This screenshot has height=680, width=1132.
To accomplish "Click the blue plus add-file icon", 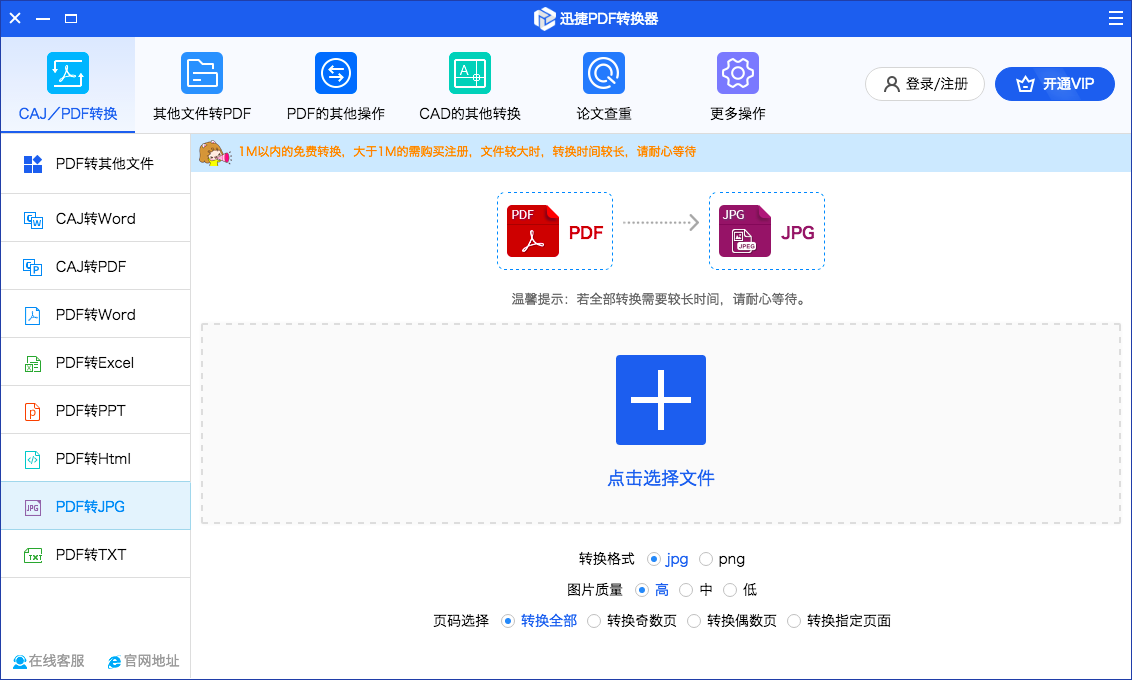I will (x=661, y=400).
